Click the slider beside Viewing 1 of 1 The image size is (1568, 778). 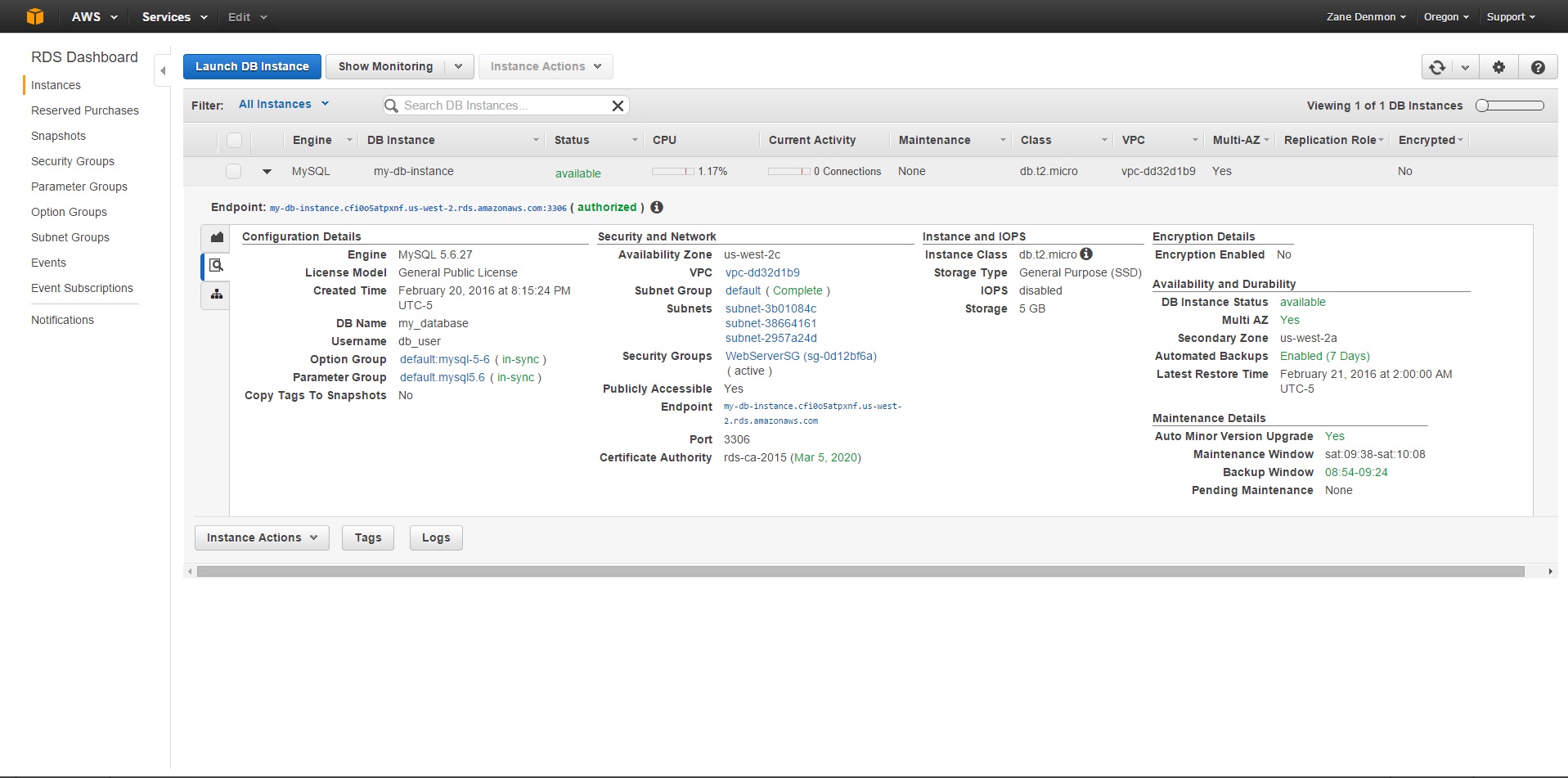(1510, 106)
